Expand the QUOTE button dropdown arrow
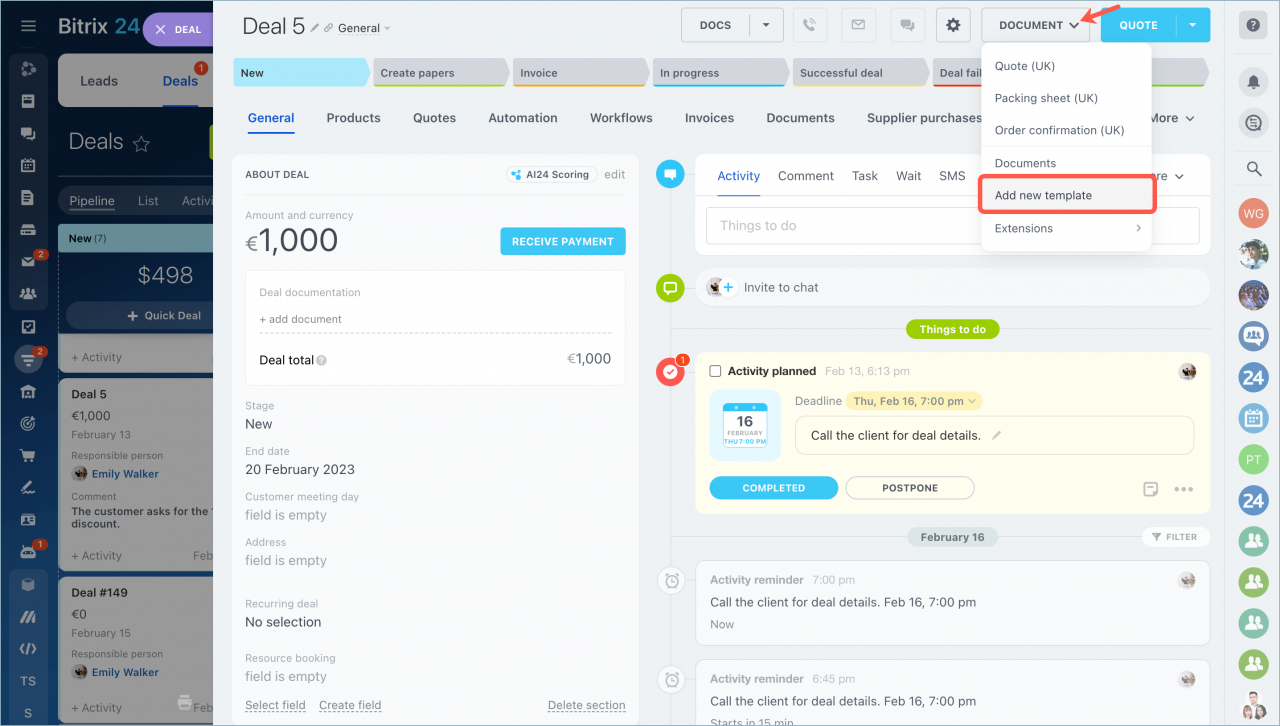Image resolution: width=1280 pixels, height=726 pixels. point(1193,25)
